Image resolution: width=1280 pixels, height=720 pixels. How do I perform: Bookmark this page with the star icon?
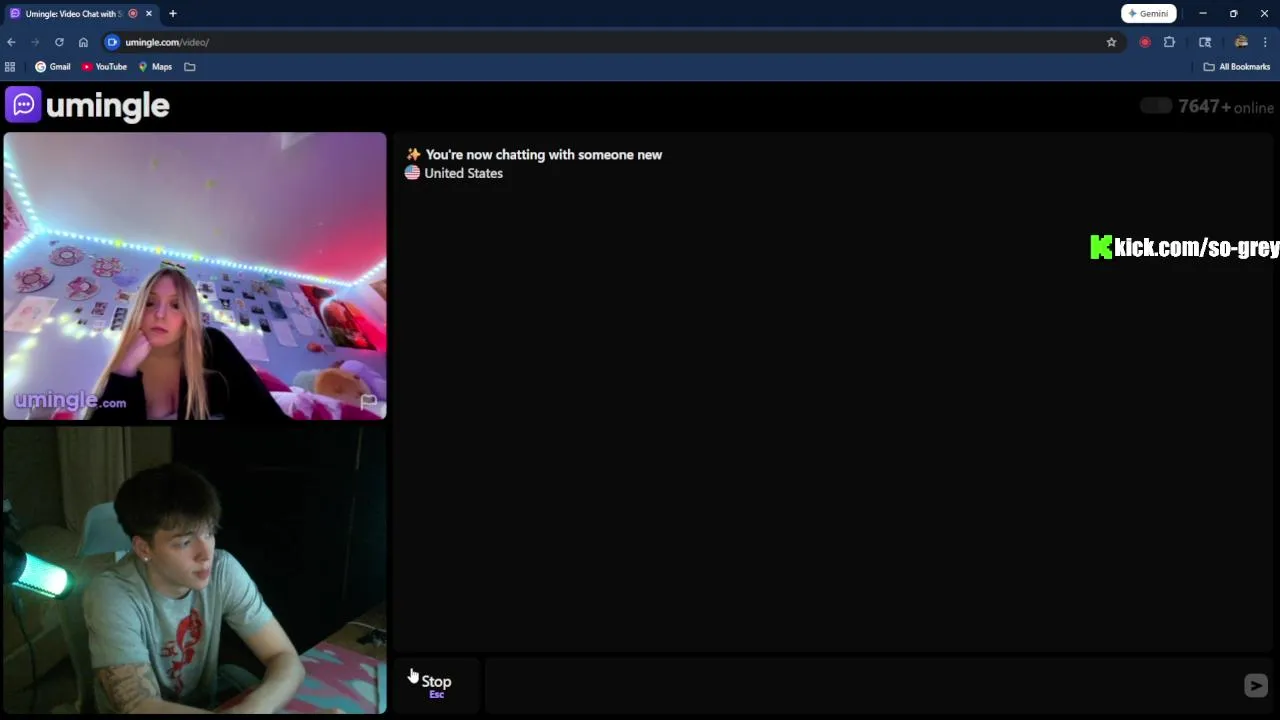(1111, 42)
